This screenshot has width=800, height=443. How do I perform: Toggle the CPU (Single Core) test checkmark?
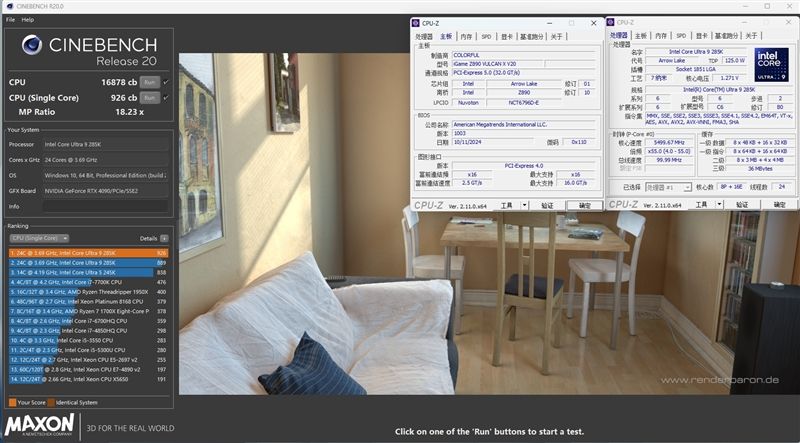point(166,97)
